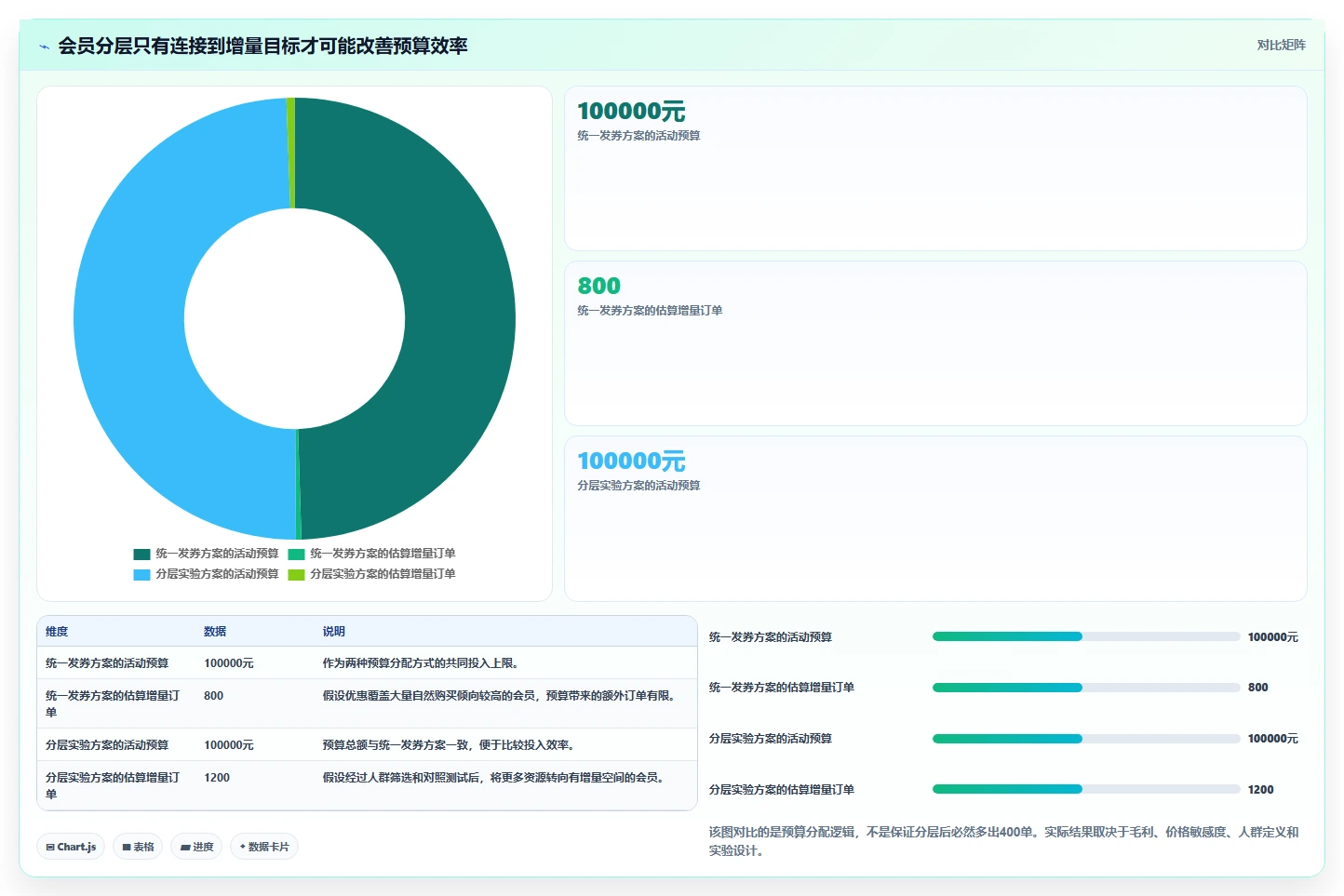Screen dimensions: 1344x896
Task: Toggle legend swatch 统一发券方案的活动预算
Action: coord(141,554)
